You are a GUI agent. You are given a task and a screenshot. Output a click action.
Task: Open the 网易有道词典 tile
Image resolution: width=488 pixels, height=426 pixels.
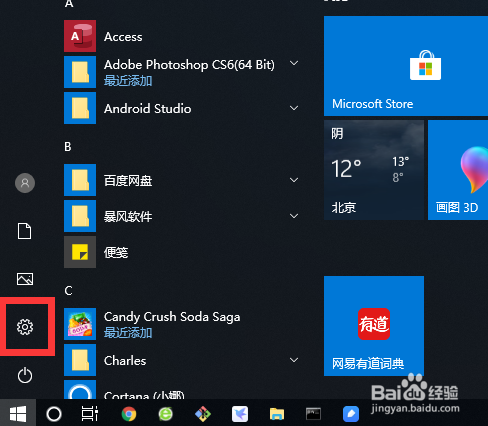click(x=374, y=326)
